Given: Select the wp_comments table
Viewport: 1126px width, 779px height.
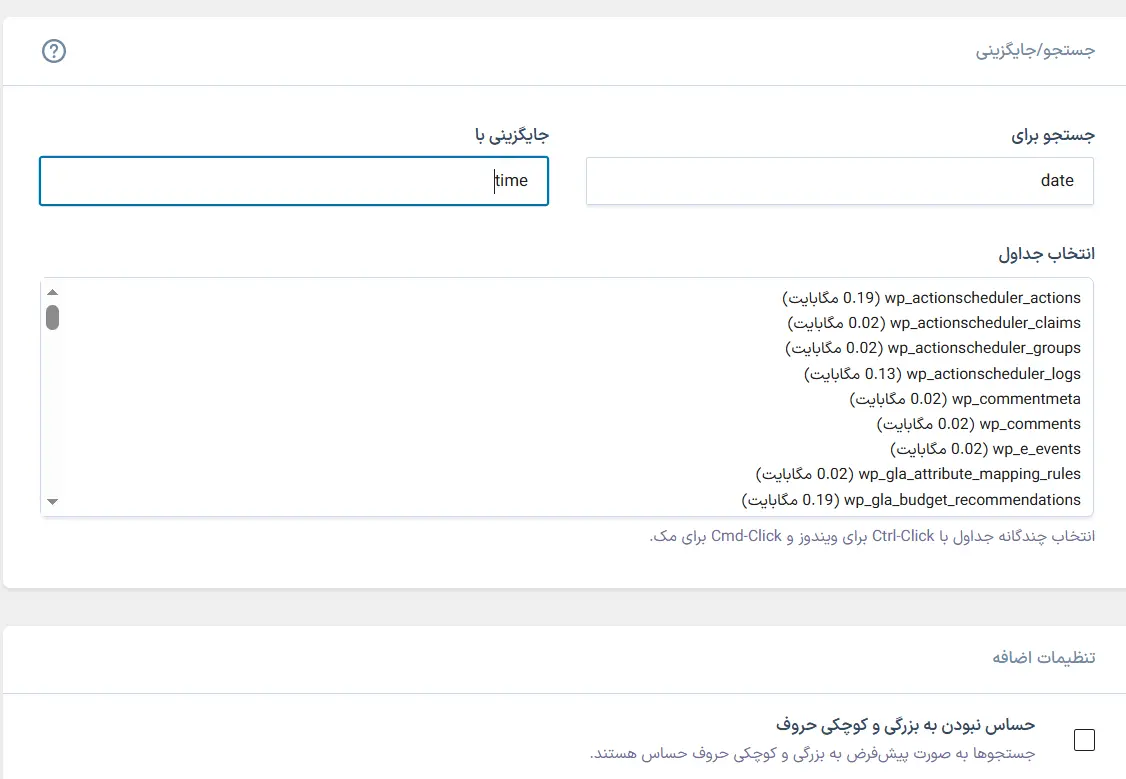Looking at the screenshot, I should tap(978, 424).
